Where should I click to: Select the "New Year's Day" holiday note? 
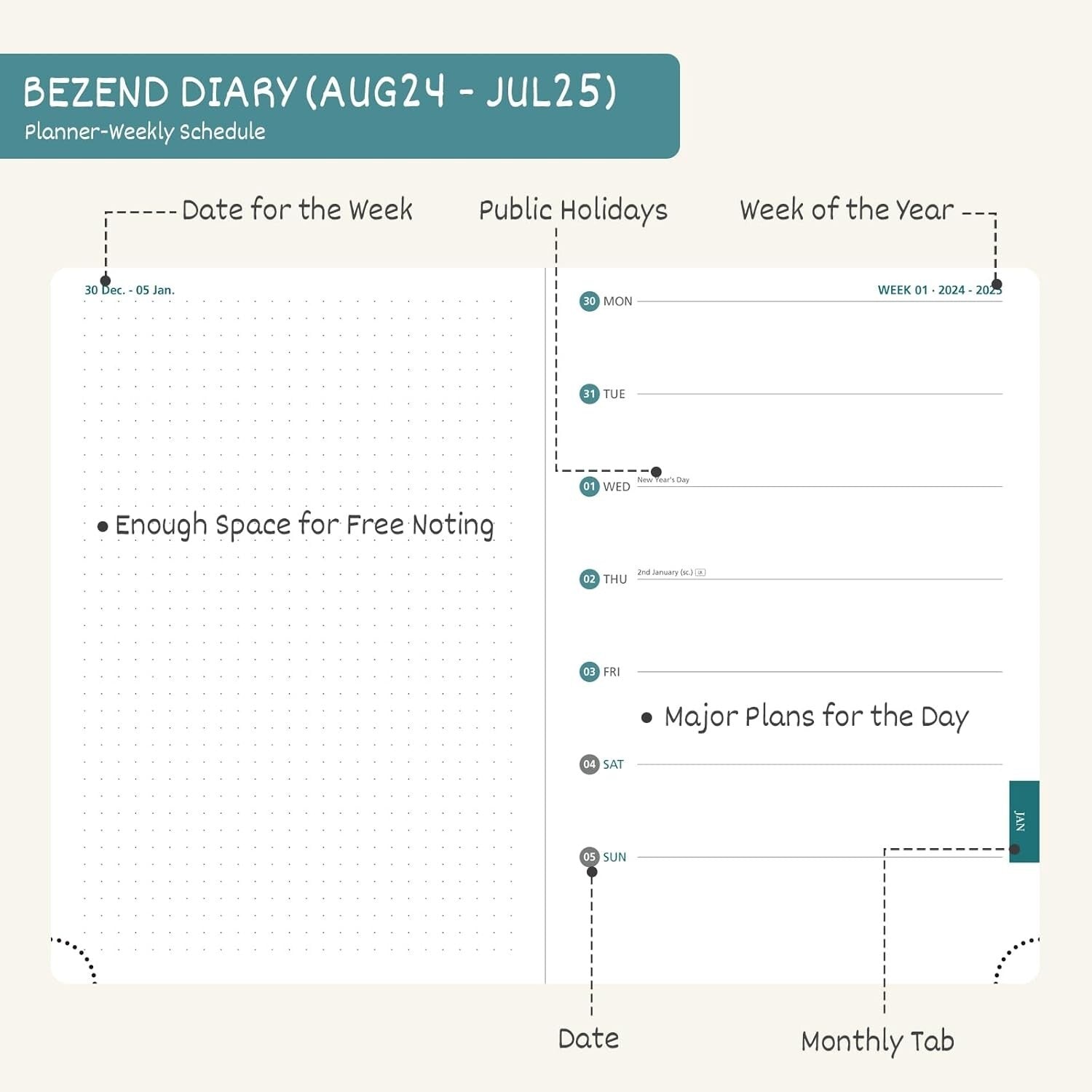click(663, 480)
